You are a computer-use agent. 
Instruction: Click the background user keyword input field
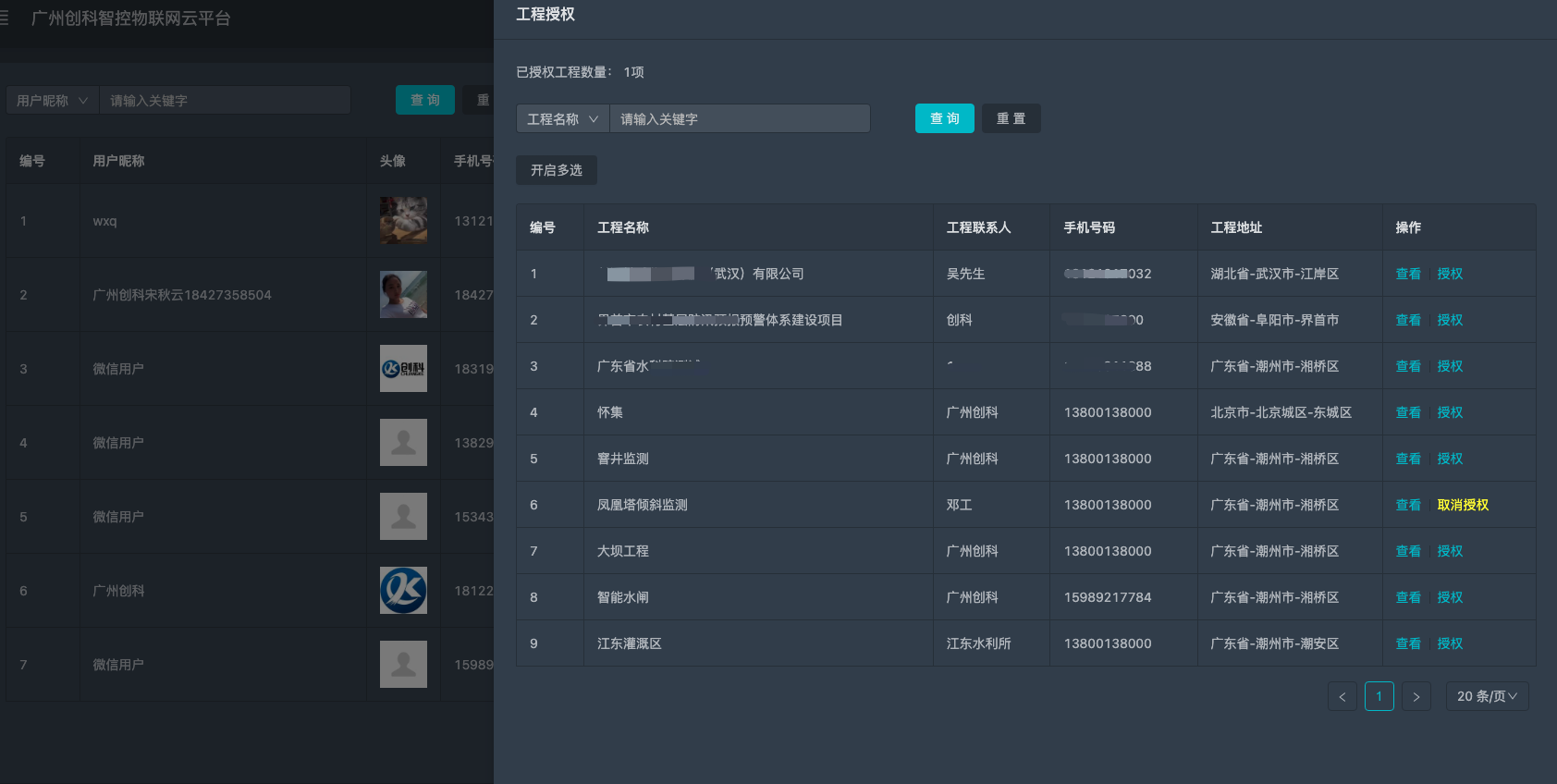[225, 100]
